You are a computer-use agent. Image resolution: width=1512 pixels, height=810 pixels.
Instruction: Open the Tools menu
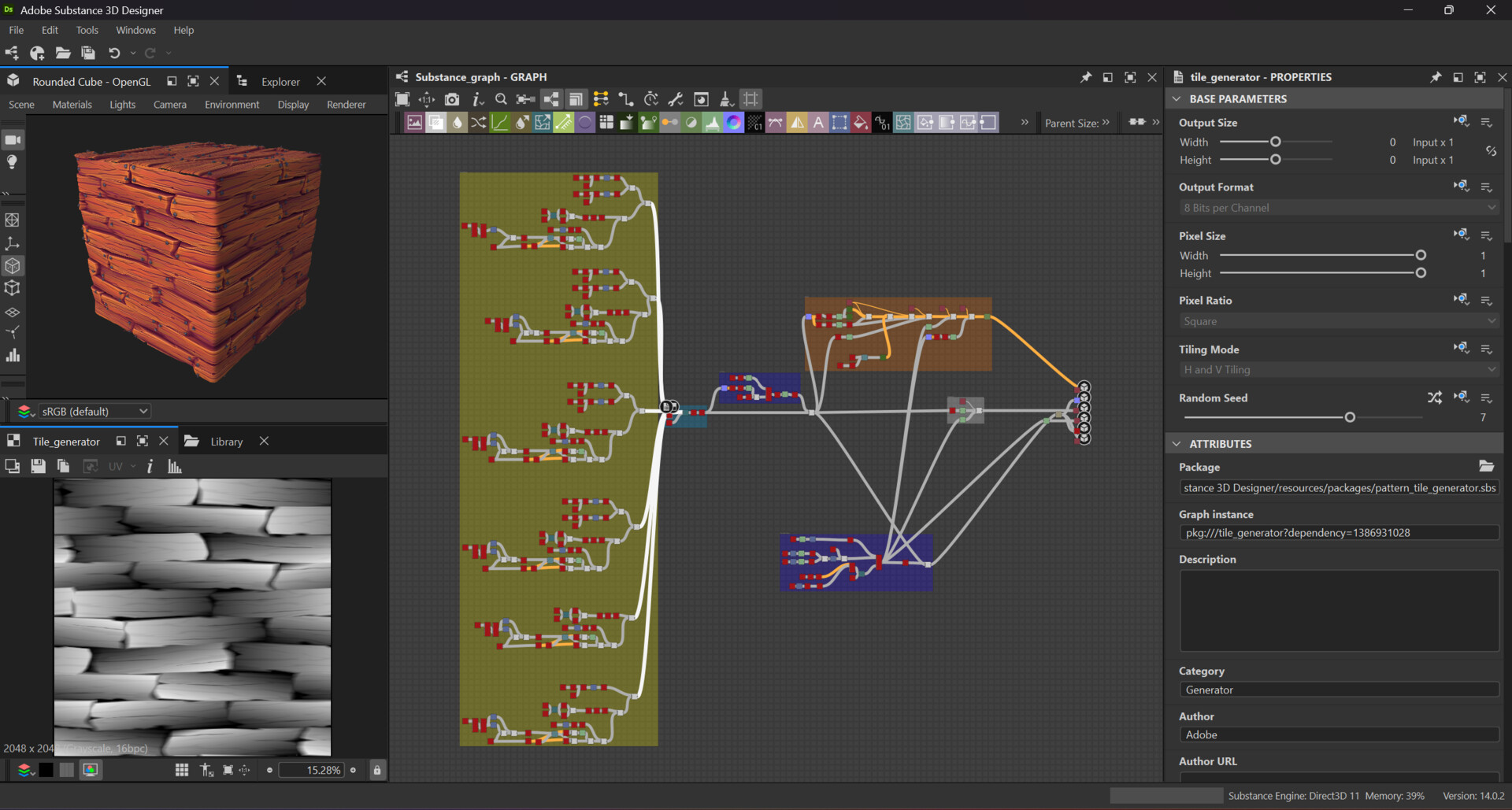pyautogui.click(x=87, y=30)
